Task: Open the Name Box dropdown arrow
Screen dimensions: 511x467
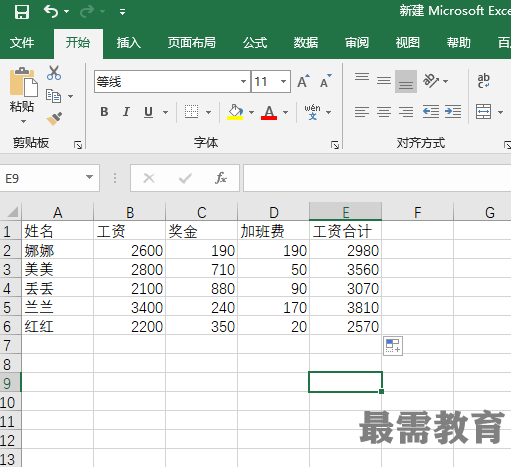Action: tap(89, 177)
